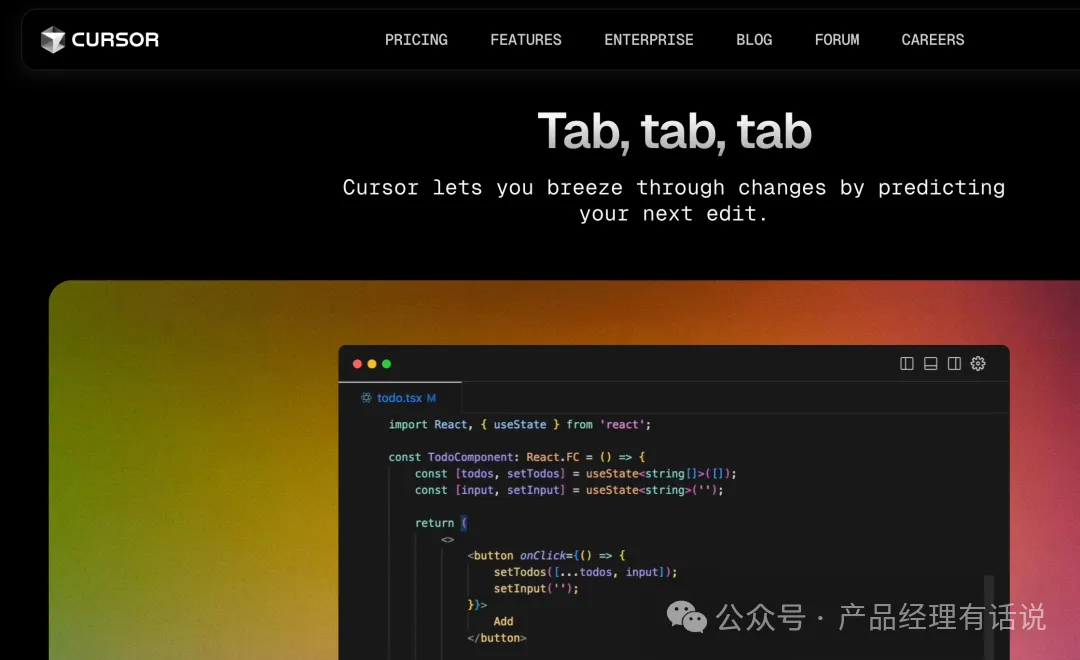Click the green maximize window dot
The height and width of the screenshot is (660, 1080).
pos(386,364)
